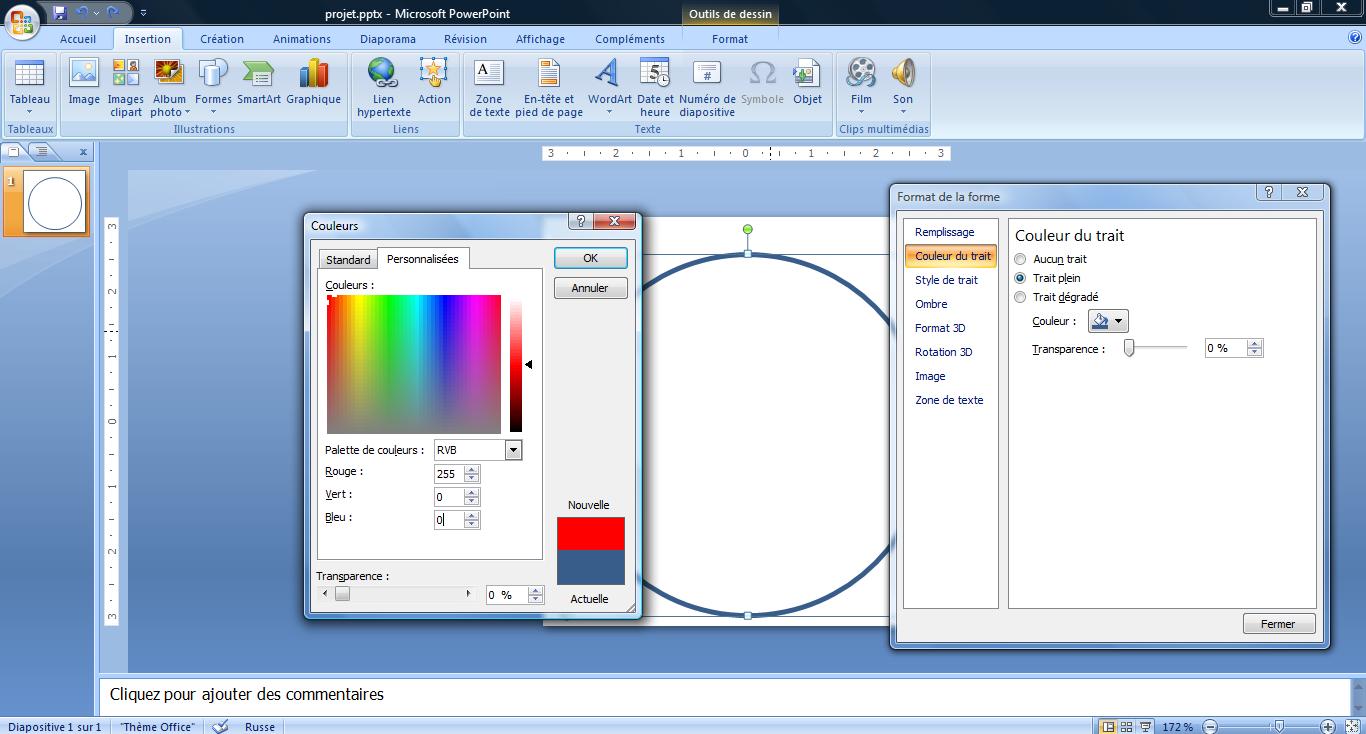
Task: Open the Action settings tool
Action: coord(434,82)
